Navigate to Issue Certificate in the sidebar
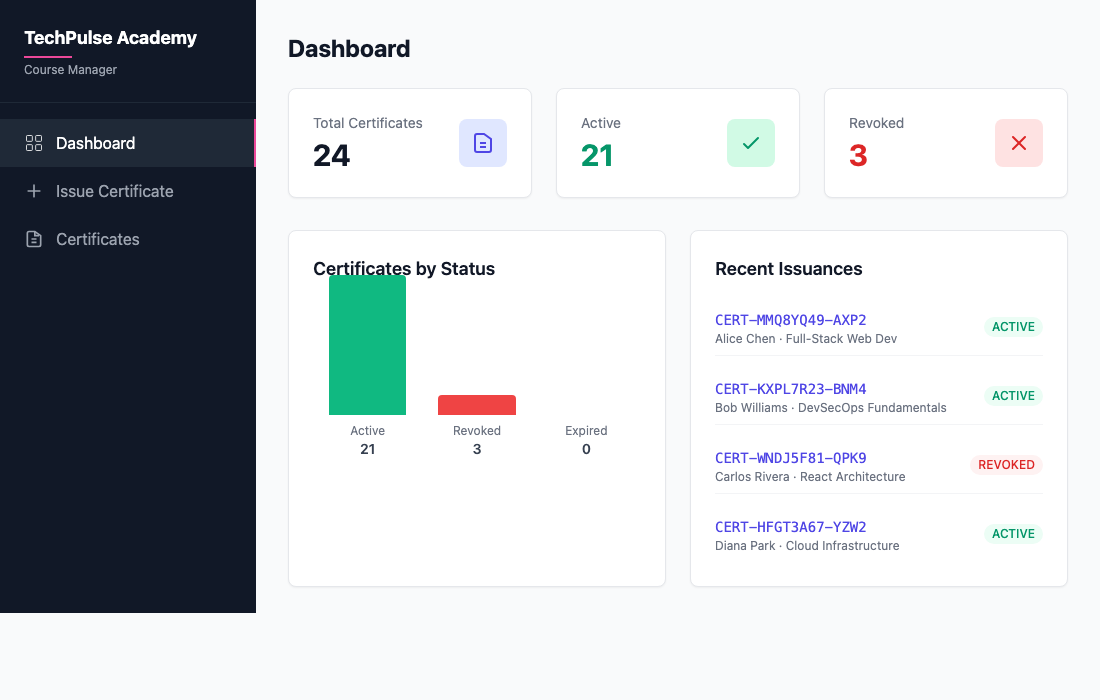Screen dimensions: 1100x700 (114, 190)
